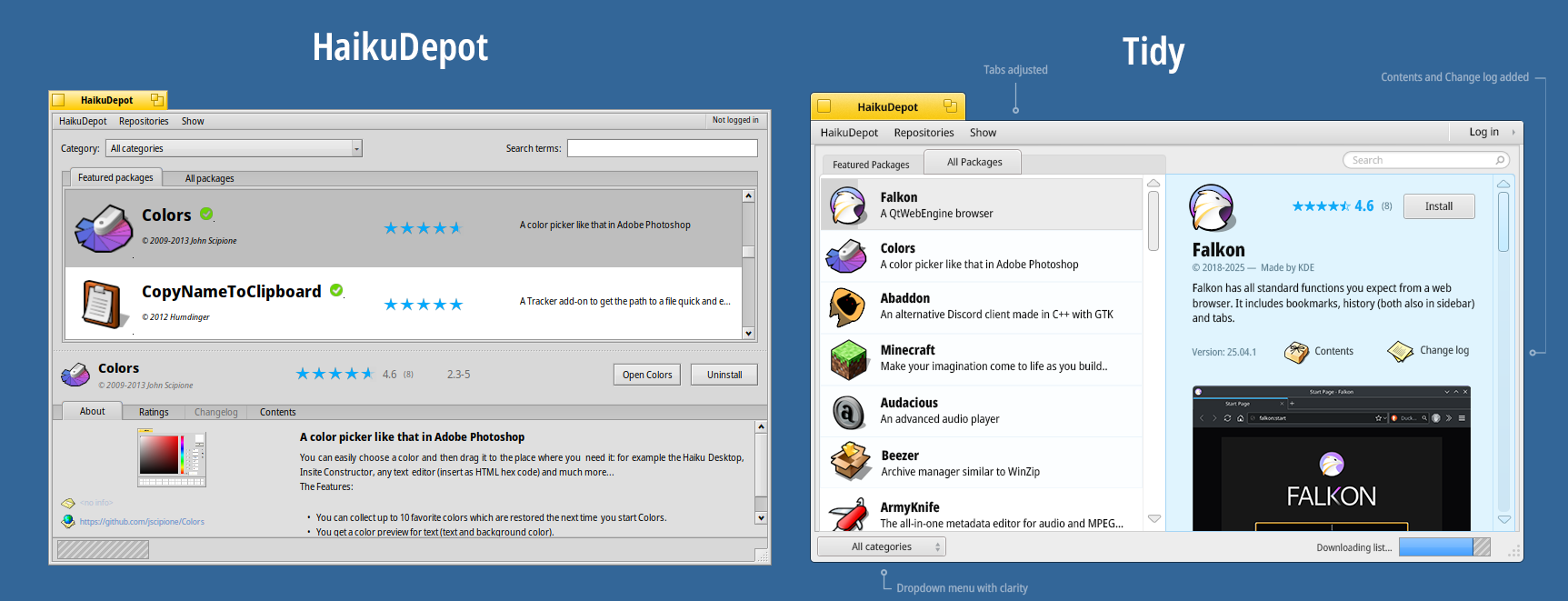Click the Colors screenshot thumbnail in About tab

coord(172,457)
